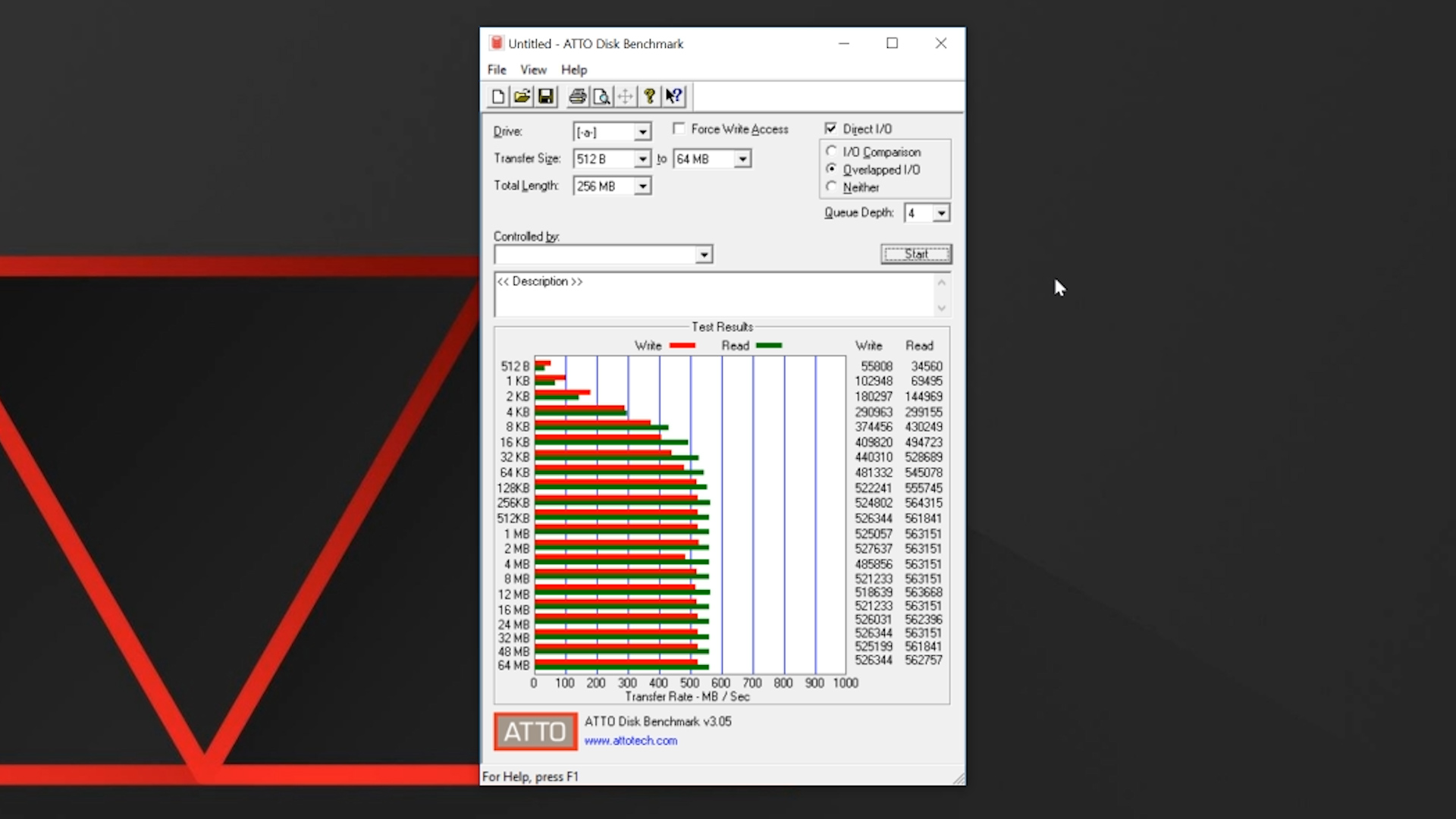Click the Print Preview toolbar icon
1456x819 pixels.
click(601, 96)
